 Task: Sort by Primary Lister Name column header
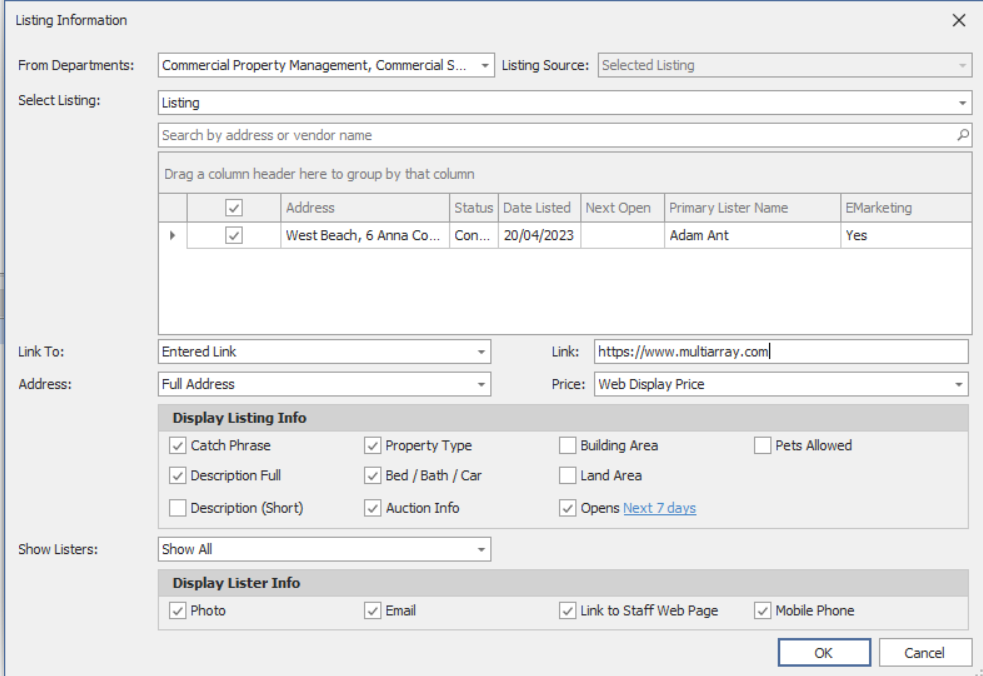click(752, 208)
